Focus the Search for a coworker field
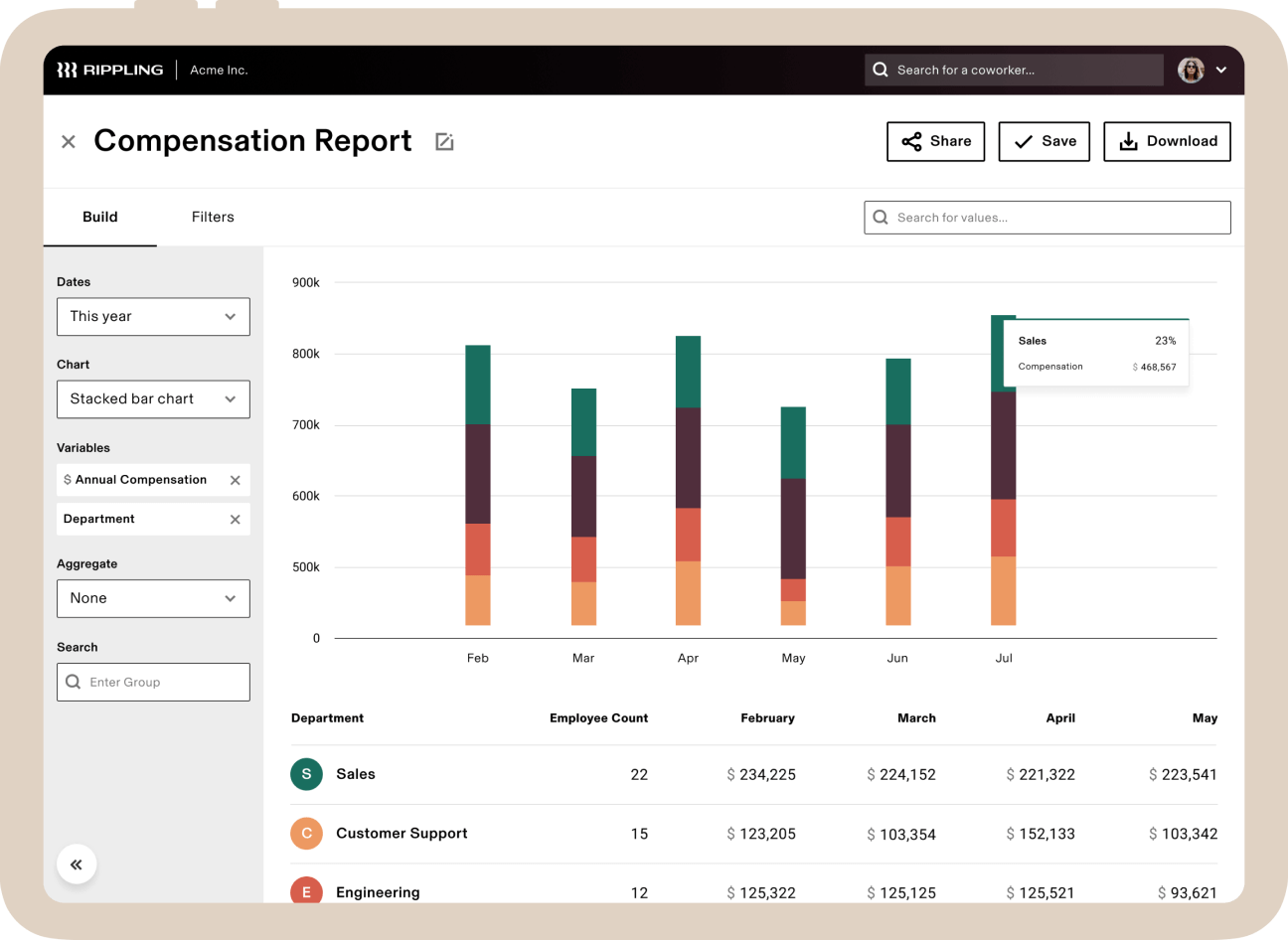The height and width of the screenshot is (940, 1288). pyautogui.click(x=1014, y=70)
